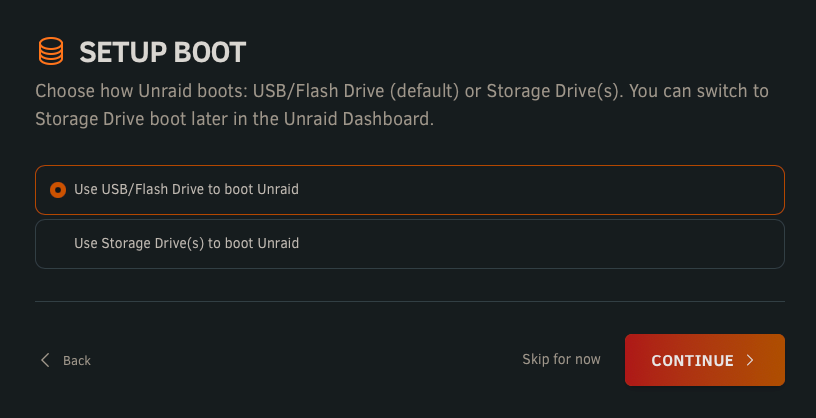Viewport: 816px width, 418px height.
Task: Click the empty radio area of Storage Drive option
Action: point(58,244)
